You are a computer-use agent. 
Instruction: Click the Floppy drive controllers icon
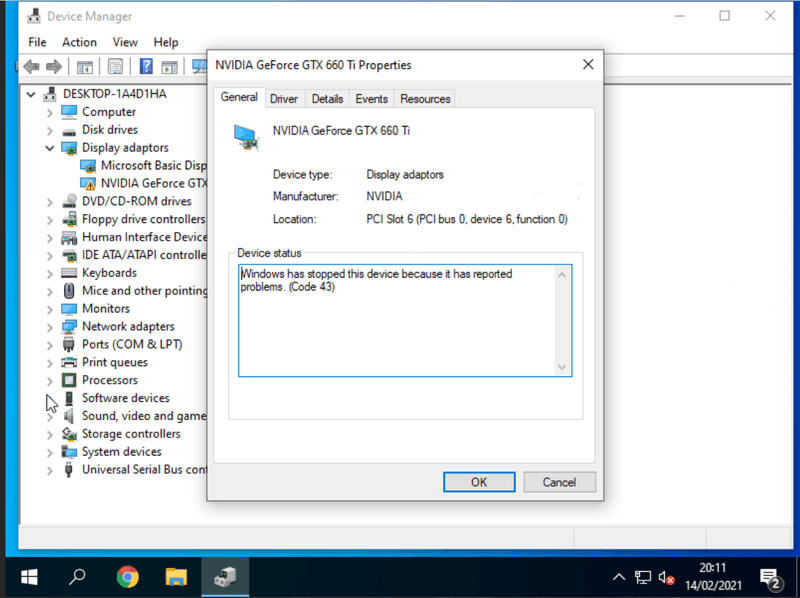click(x=69, y=219)
